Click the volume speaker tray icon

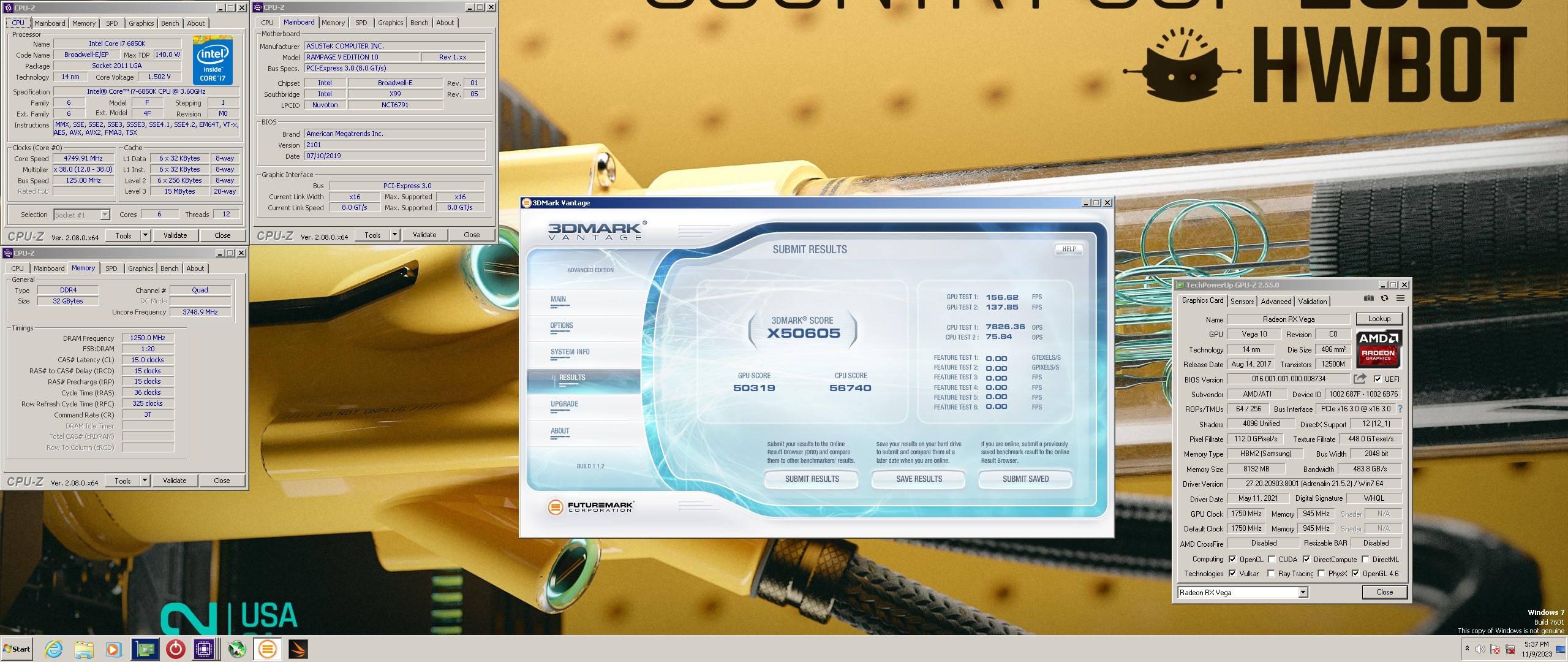click(1480, 649)
